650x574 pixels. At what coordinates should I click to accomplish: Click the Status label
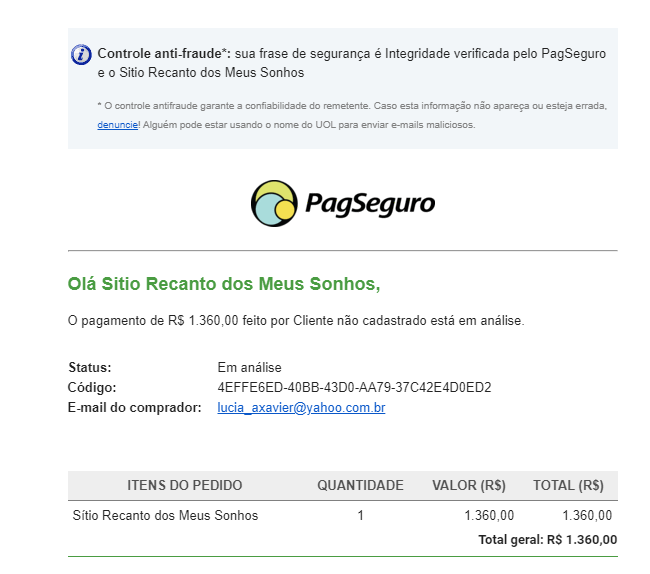[x=90, y=368]
